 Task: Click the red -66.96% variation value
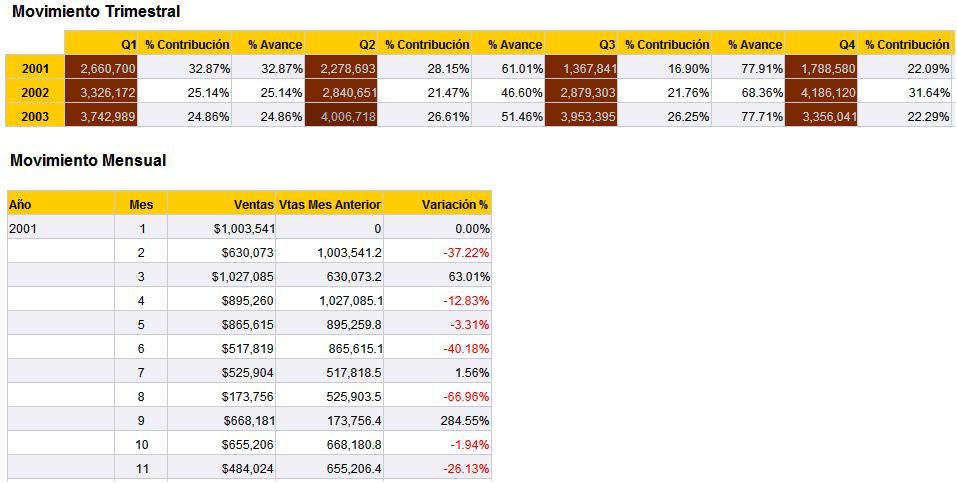pyautogui.click(x=438, y=396)
